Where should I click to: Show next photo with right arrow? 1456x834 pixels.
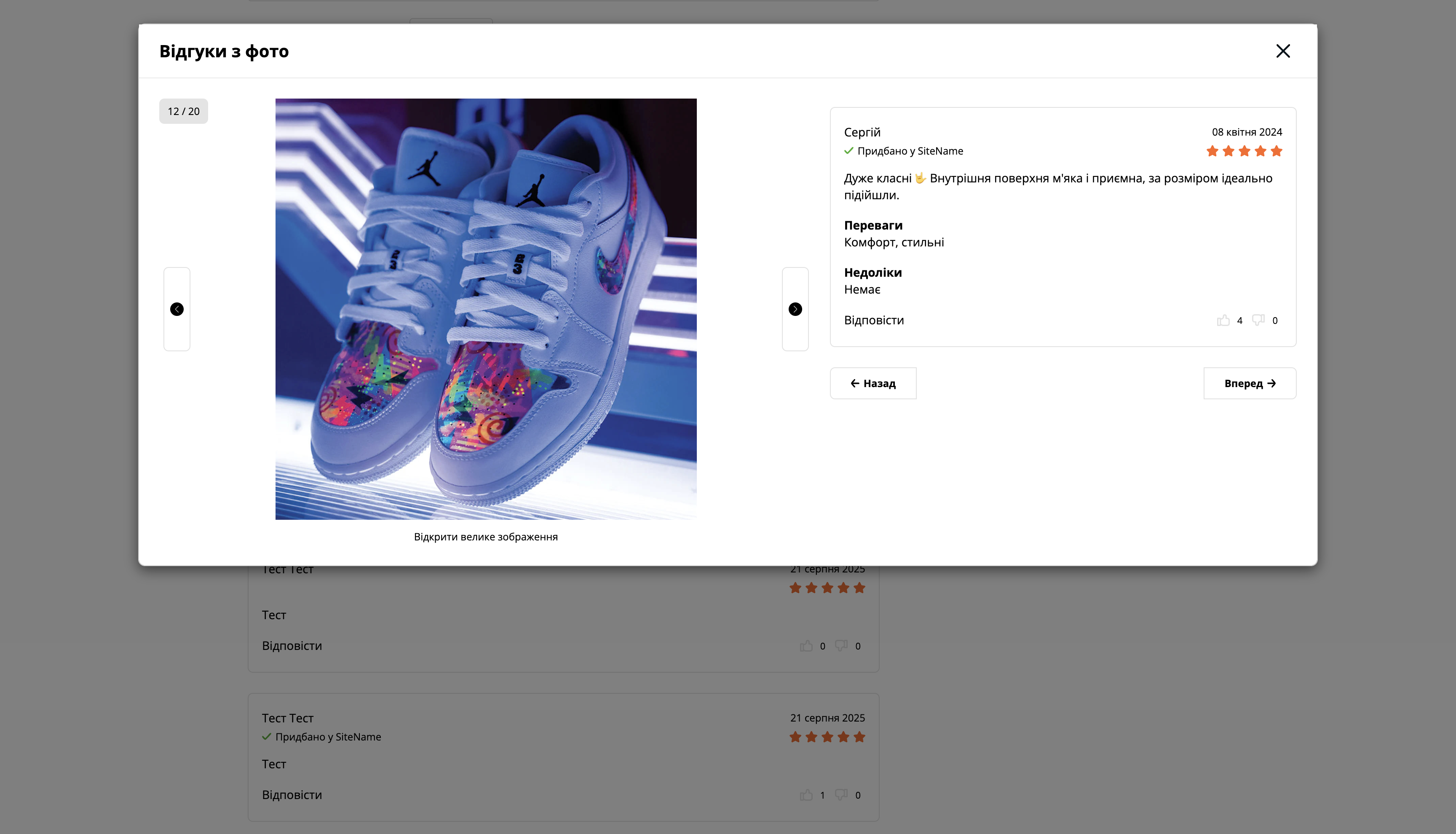coord(795,309)
